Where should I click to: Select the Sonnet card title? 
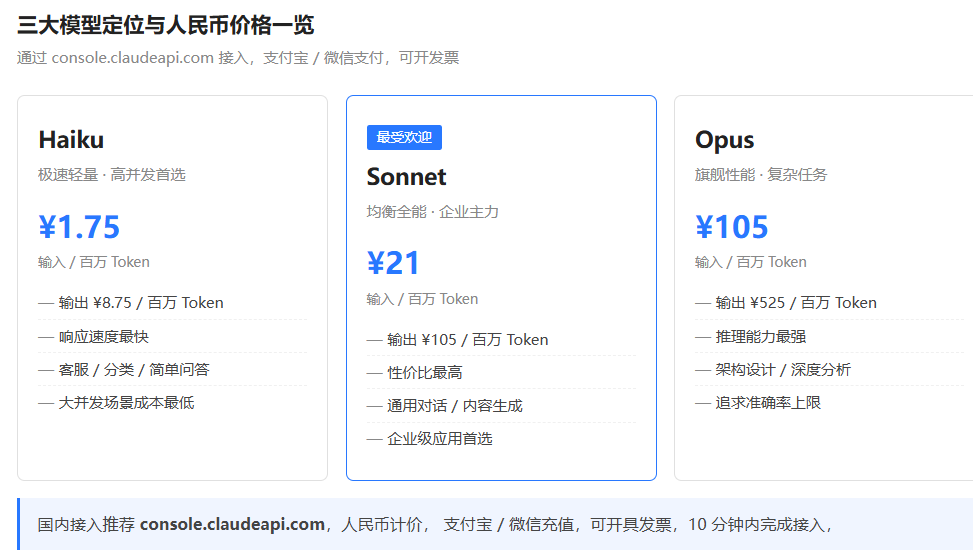point(406,177)
